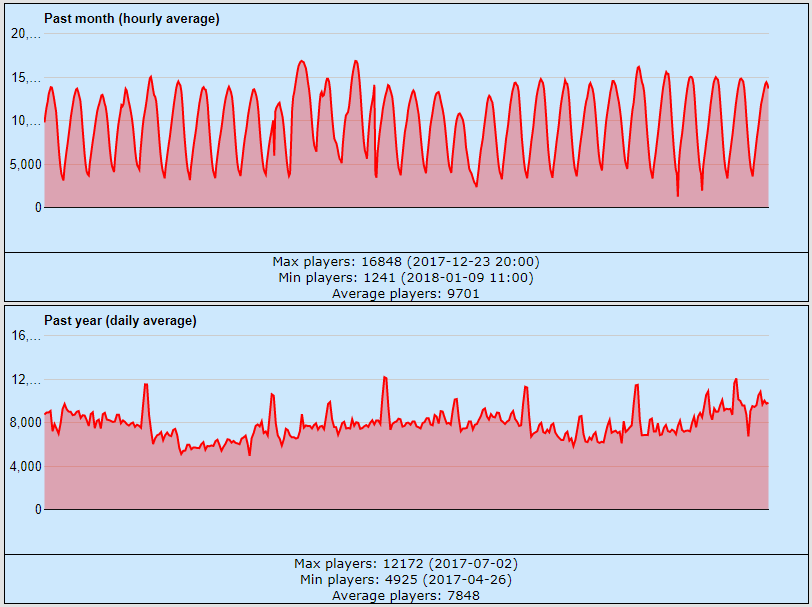812x607 pixels.
Task: Click the highest peak on the yearly chart
Action: point(385,378)
